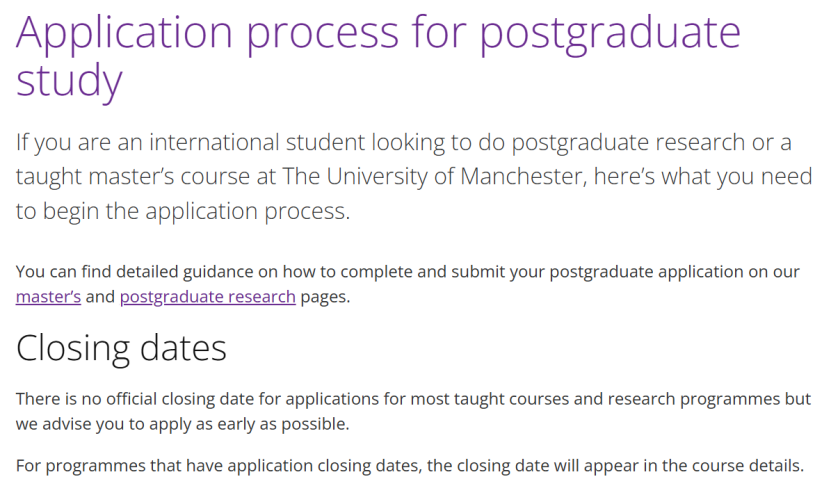
Task: Click the word 'study' in the title
Action: (69, 82)
